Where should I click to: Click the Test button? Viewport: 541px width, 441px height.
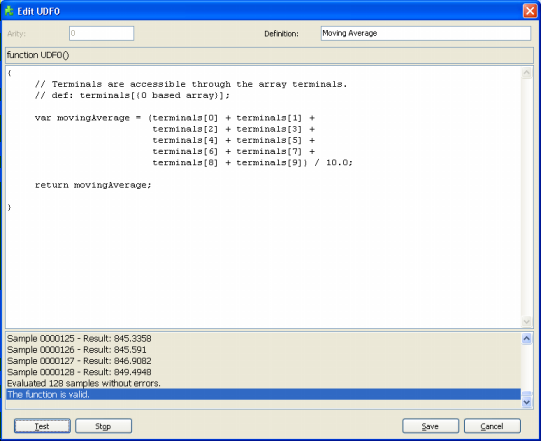(42, 426)
